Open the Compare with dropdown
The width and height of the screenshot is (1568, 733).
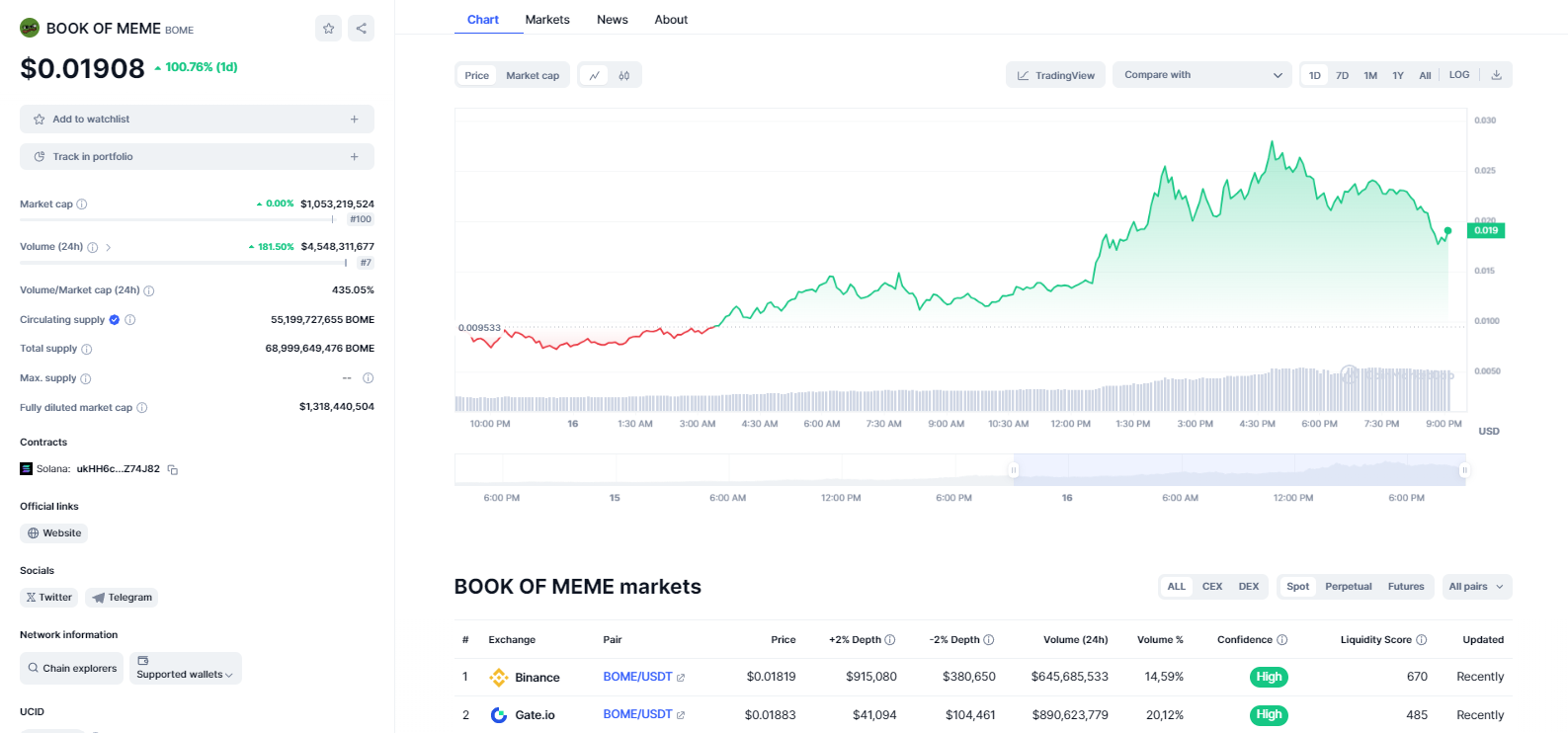(1201, 75)
